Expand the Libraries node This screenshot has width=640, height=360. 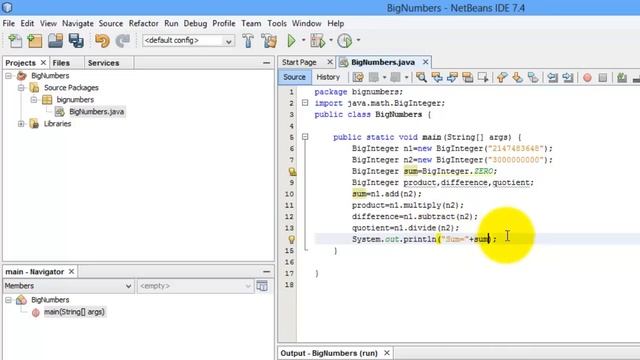(21, 124)
